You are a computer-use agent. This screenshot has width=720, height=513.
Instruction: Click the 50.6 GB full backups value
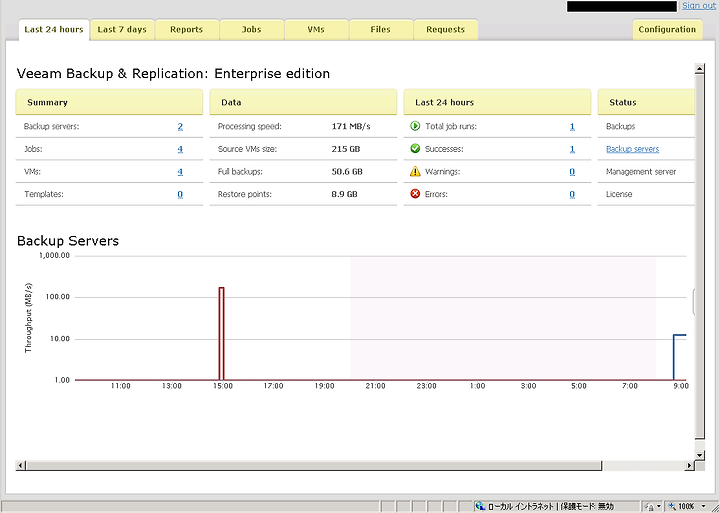coord(347,172)
